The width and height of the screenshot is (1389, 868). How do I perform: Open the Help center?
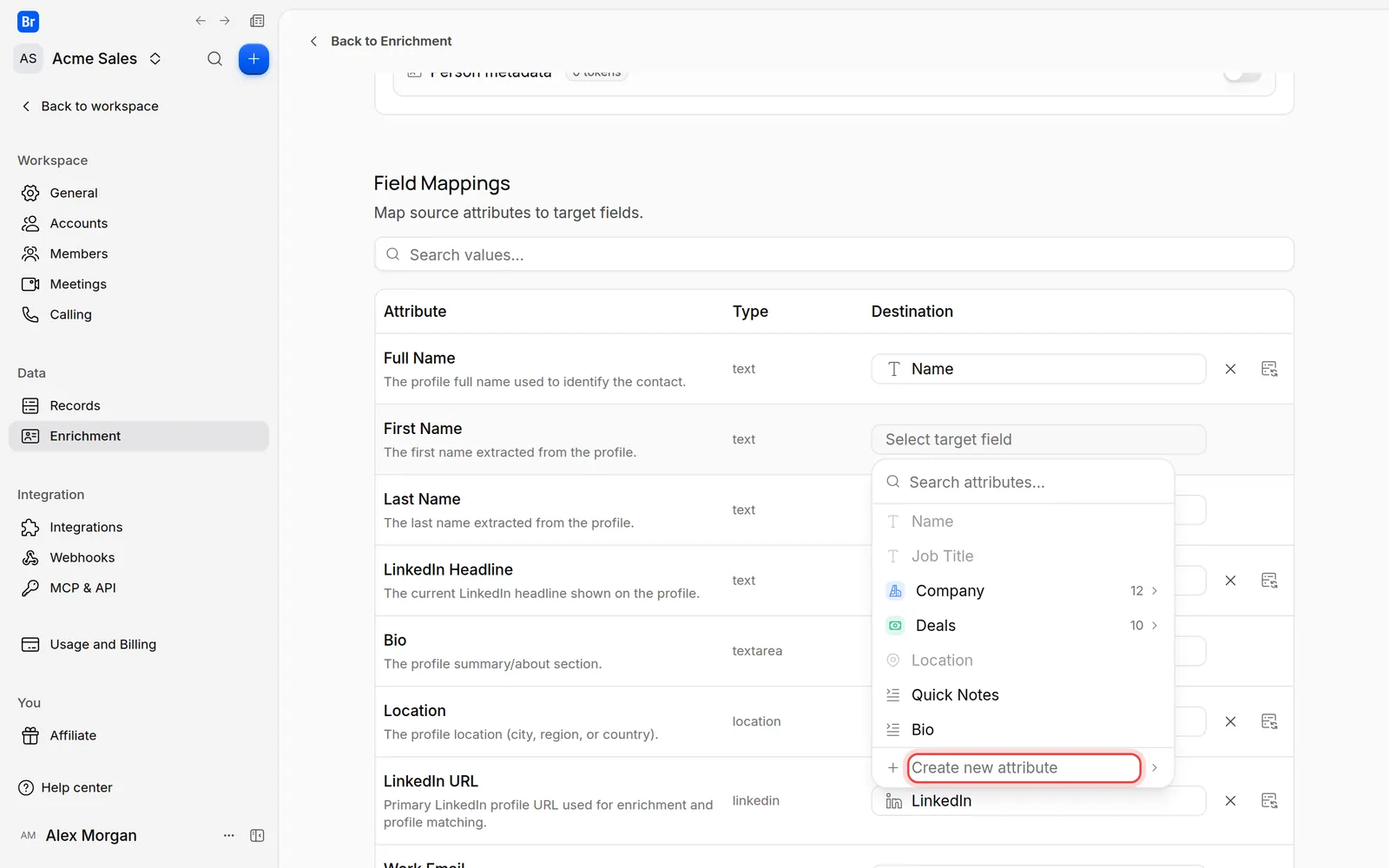(x=66, y=787)
